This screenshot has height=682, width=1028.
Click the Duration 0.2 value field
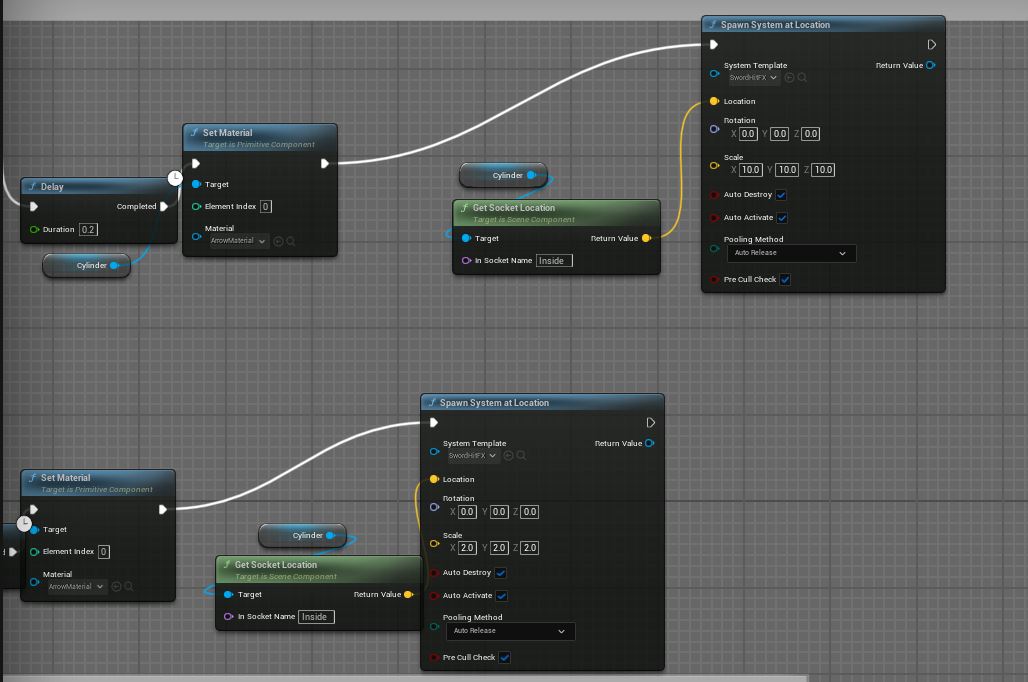pos(88,230)
